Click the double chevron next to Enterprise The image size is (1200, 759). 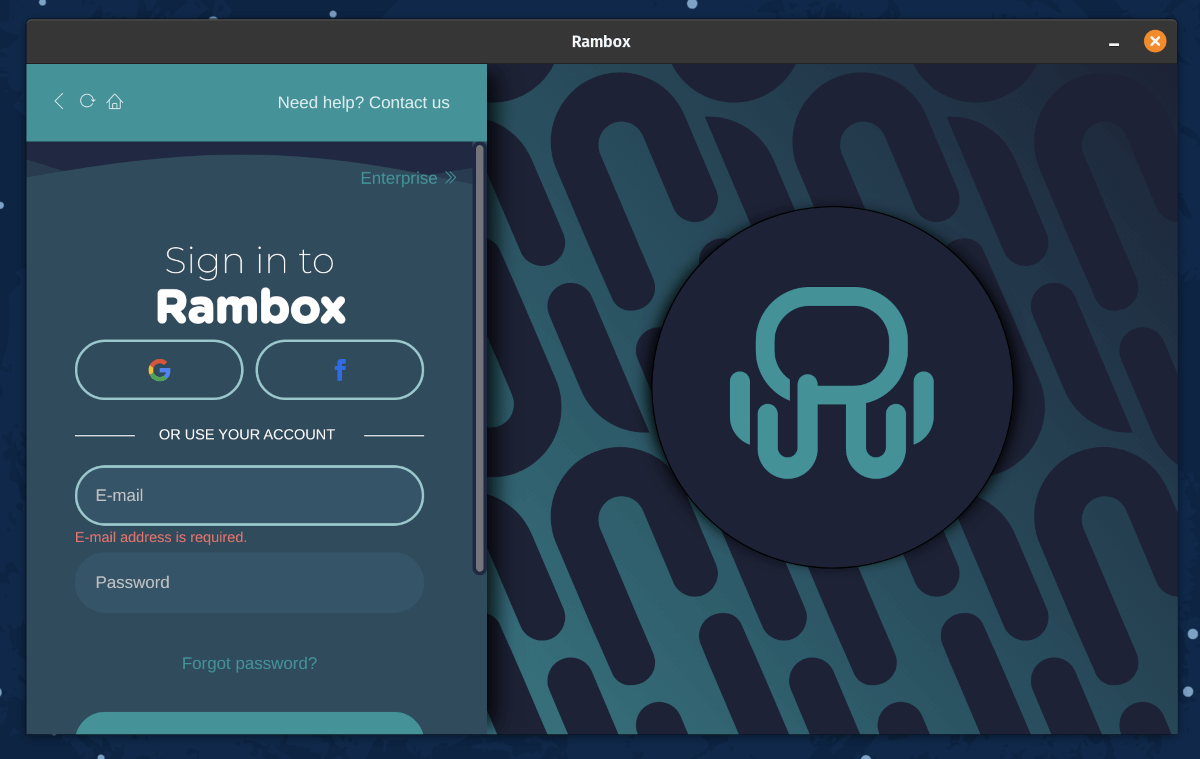[x=451, y=178]
